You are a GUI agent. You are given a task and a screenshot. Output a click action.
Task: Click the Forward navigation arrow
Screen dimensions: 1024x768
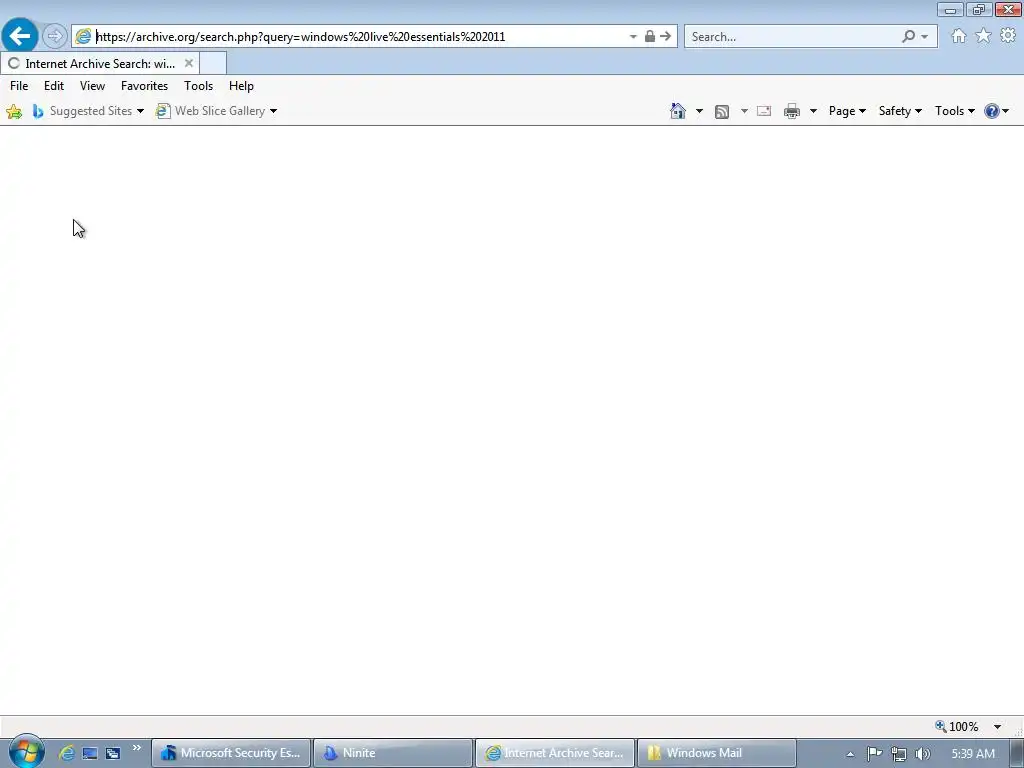(x=55, y=36)
